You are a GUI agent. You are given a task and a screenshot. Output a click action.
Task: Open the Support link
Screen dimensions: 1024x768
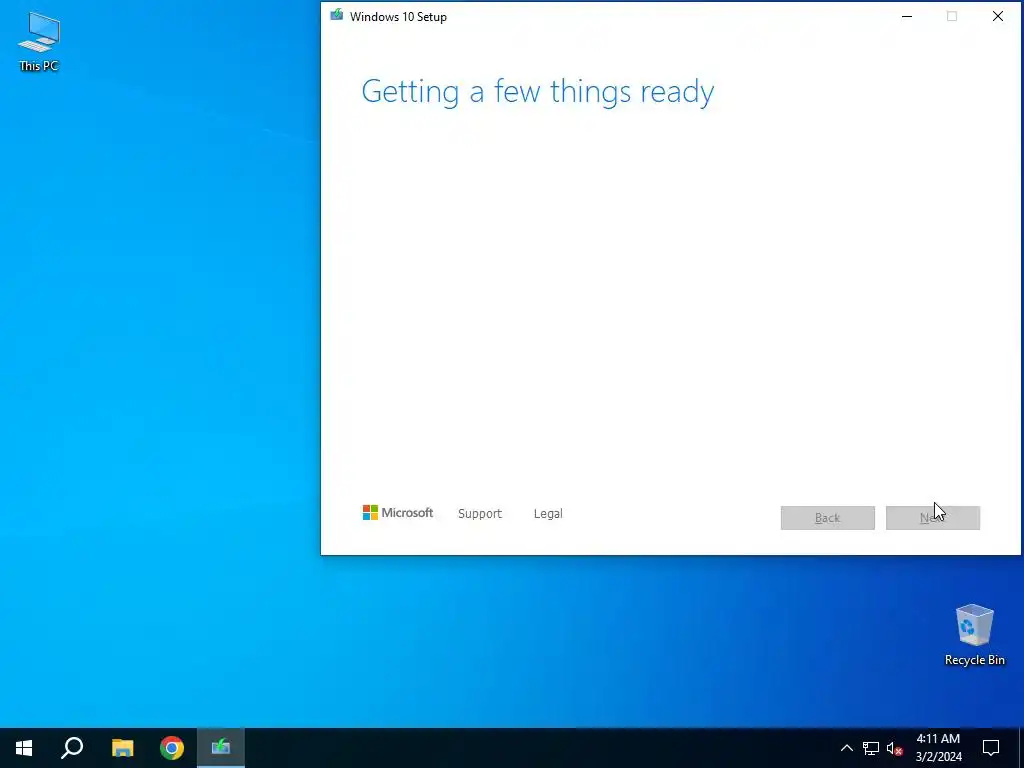coord(480,513)
